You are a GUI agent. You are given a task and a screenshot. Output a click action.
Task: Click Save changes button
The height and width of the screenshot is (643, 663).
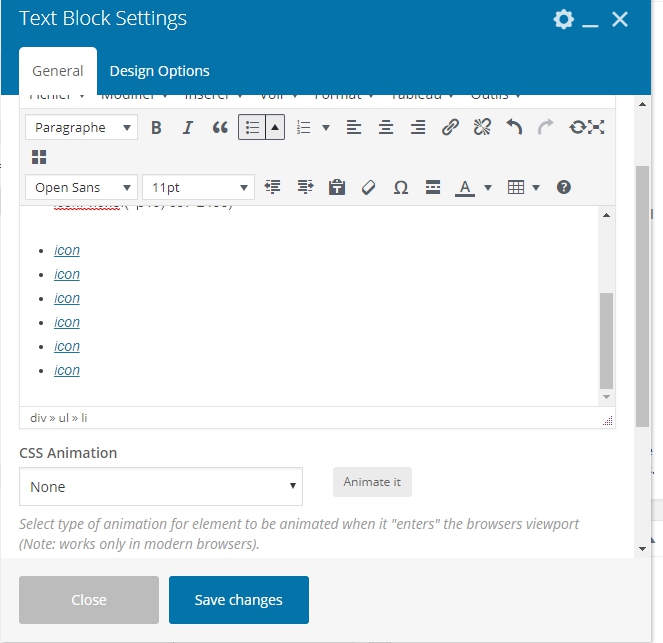[x=239, y=599]
